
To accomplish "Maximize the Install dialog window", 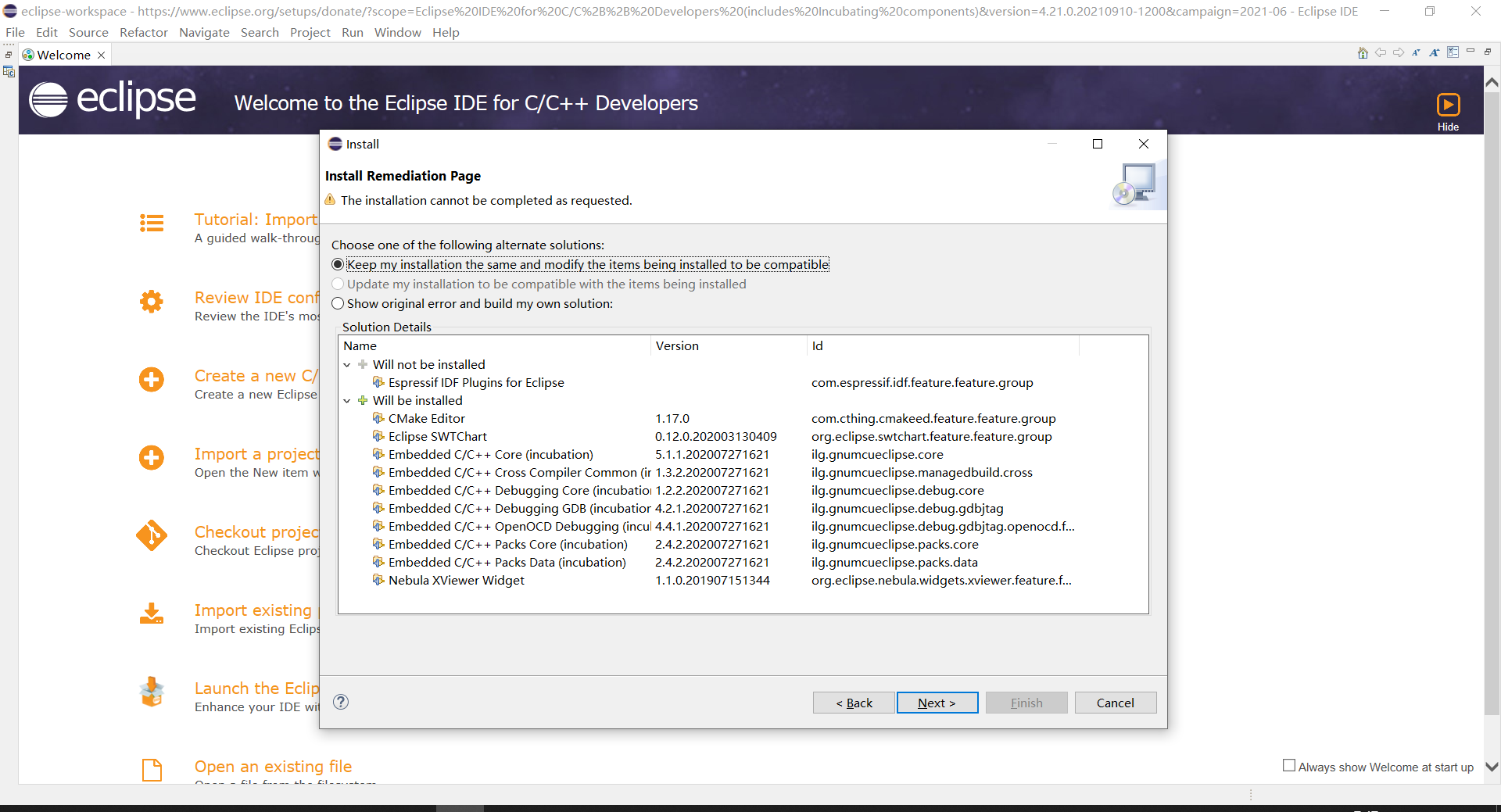I will click(x=1098, y=144).
